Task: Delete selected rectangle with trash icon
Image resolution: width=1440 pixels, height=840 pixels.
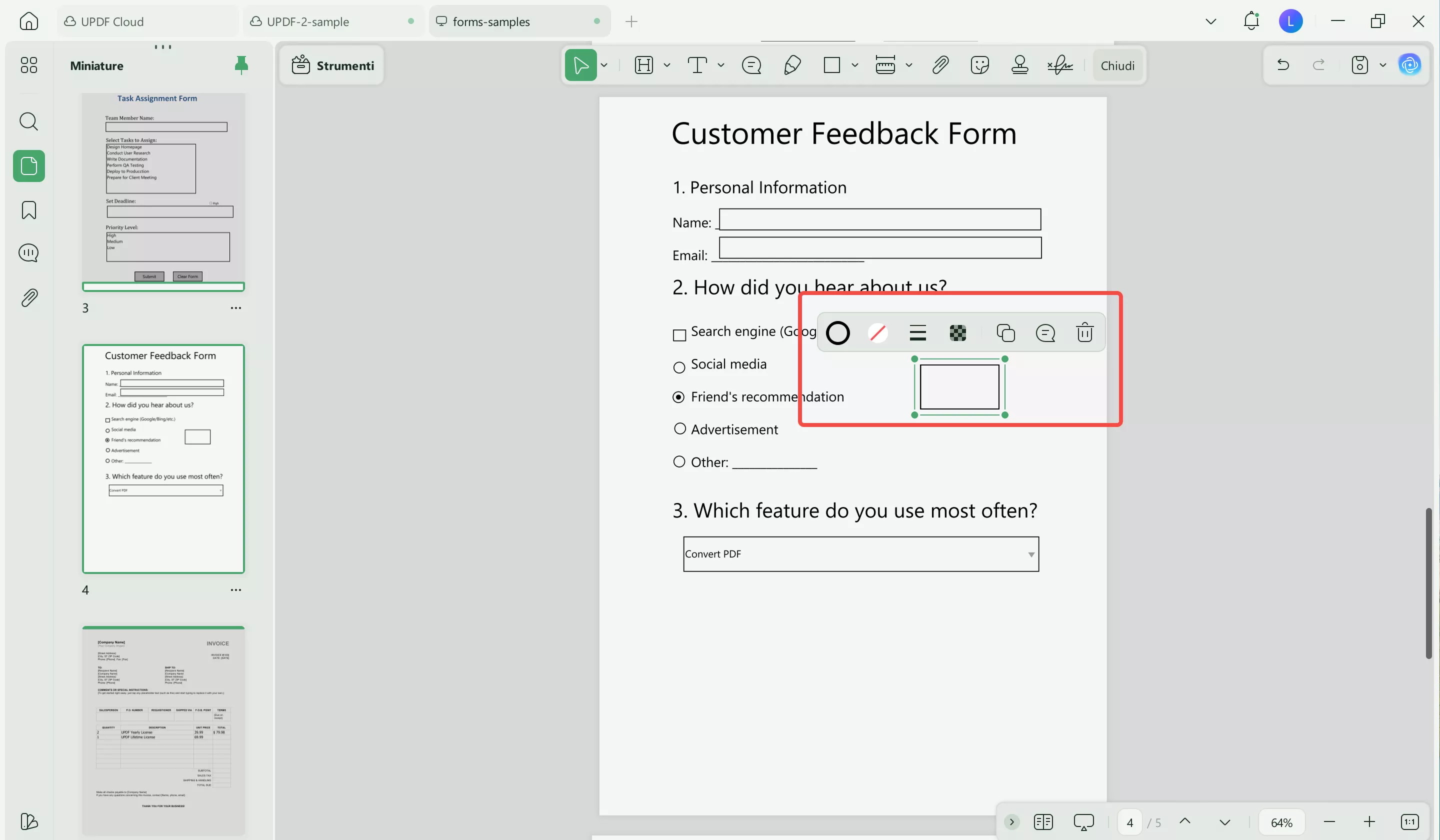Action: (1084, 332)
